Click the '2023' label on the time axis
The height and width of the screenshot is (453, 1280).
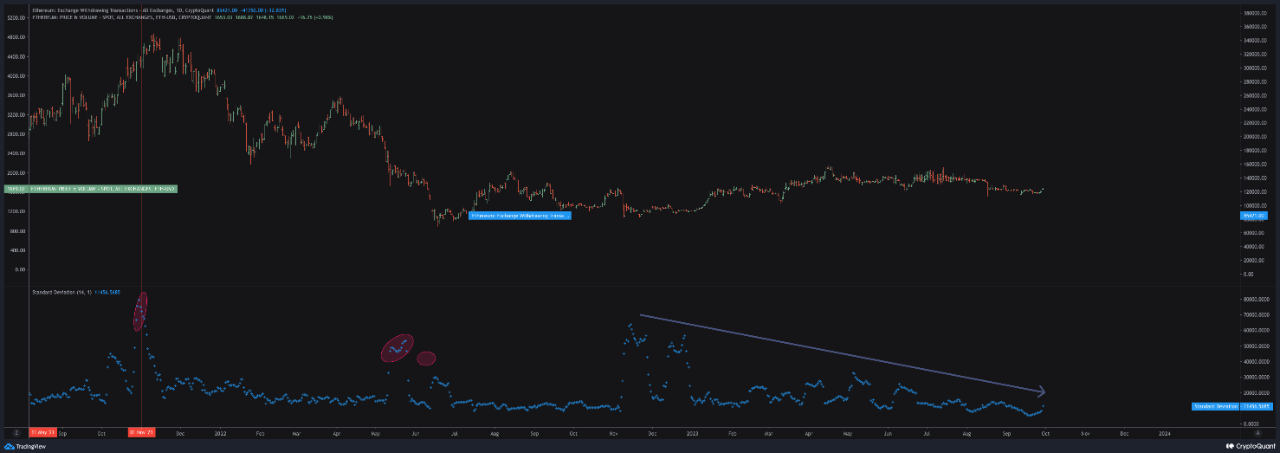[691, 435]
